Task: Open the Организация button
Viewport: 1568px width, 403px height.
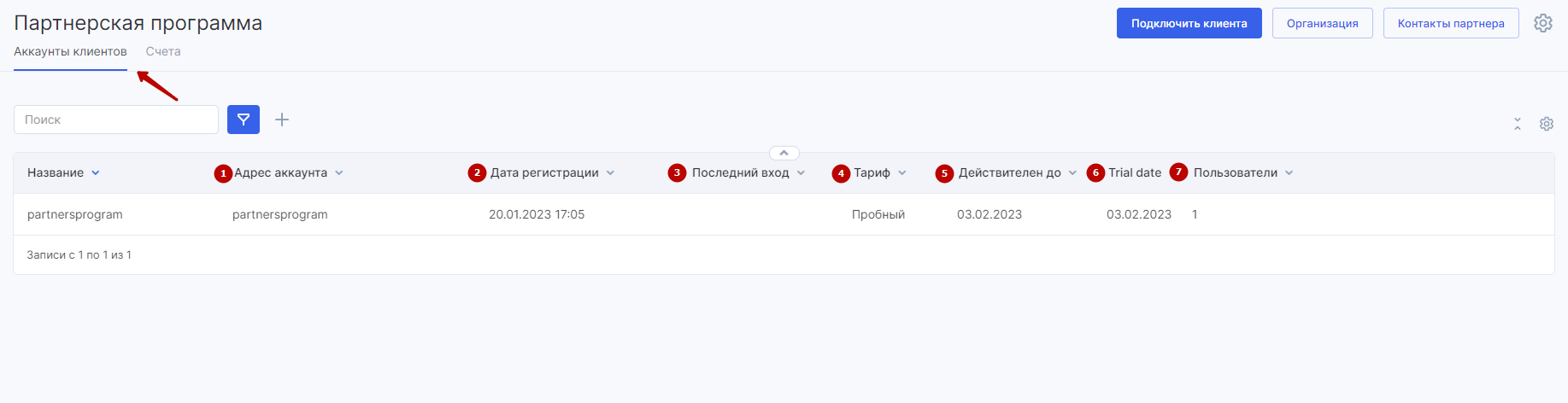Action: pos(1322,23)
